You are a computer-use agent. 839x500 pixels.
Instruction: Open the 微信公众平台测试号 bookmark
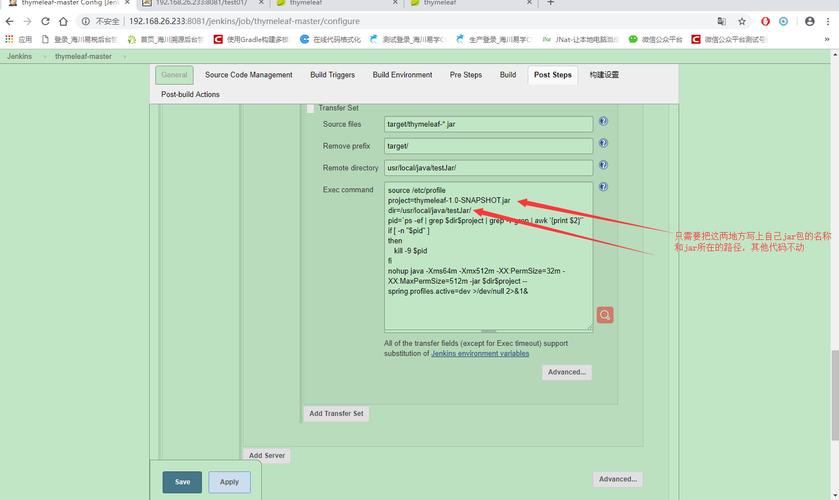(729, 40)
